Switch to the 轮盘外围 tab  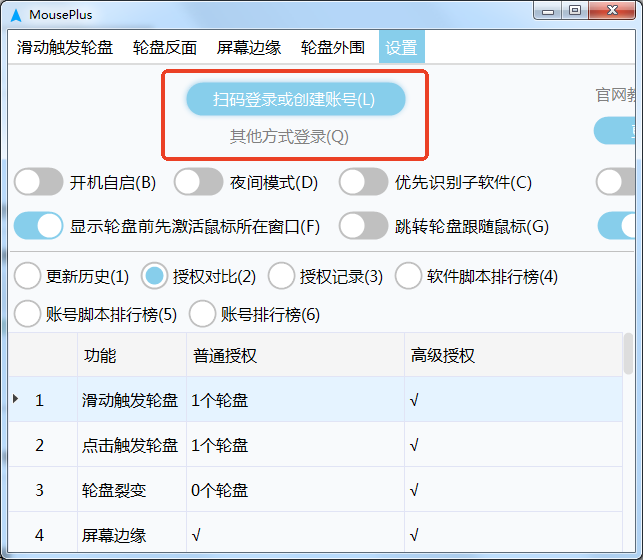coord(333,48)
